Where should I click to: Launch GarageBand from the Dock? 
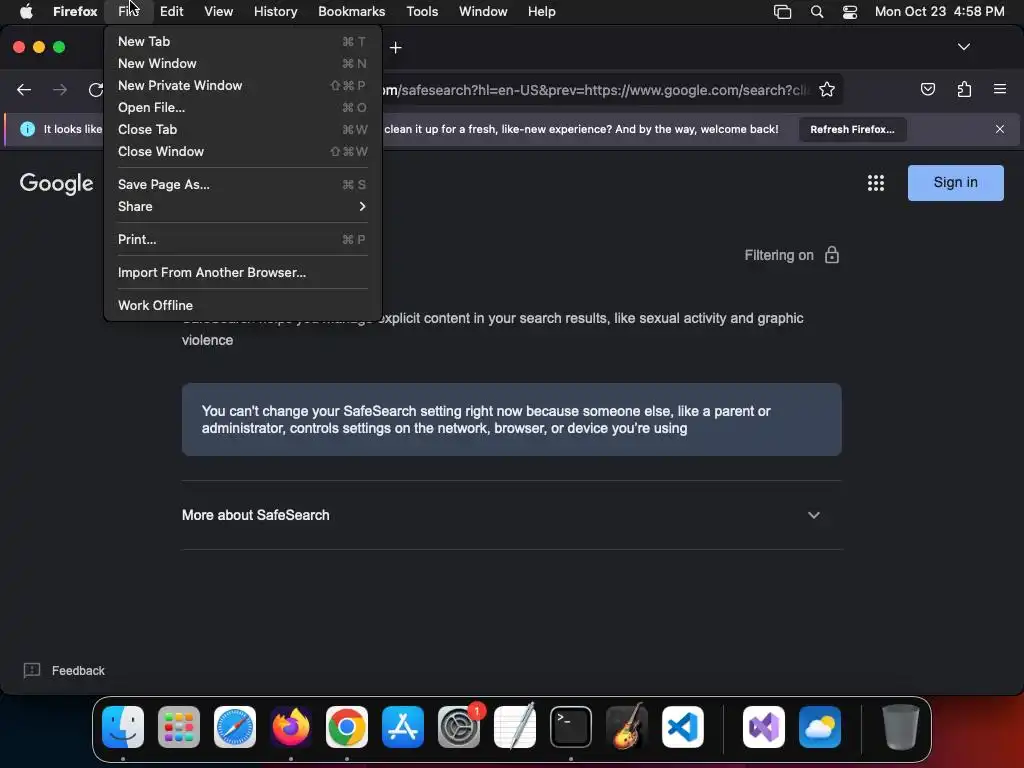(627, 727)
